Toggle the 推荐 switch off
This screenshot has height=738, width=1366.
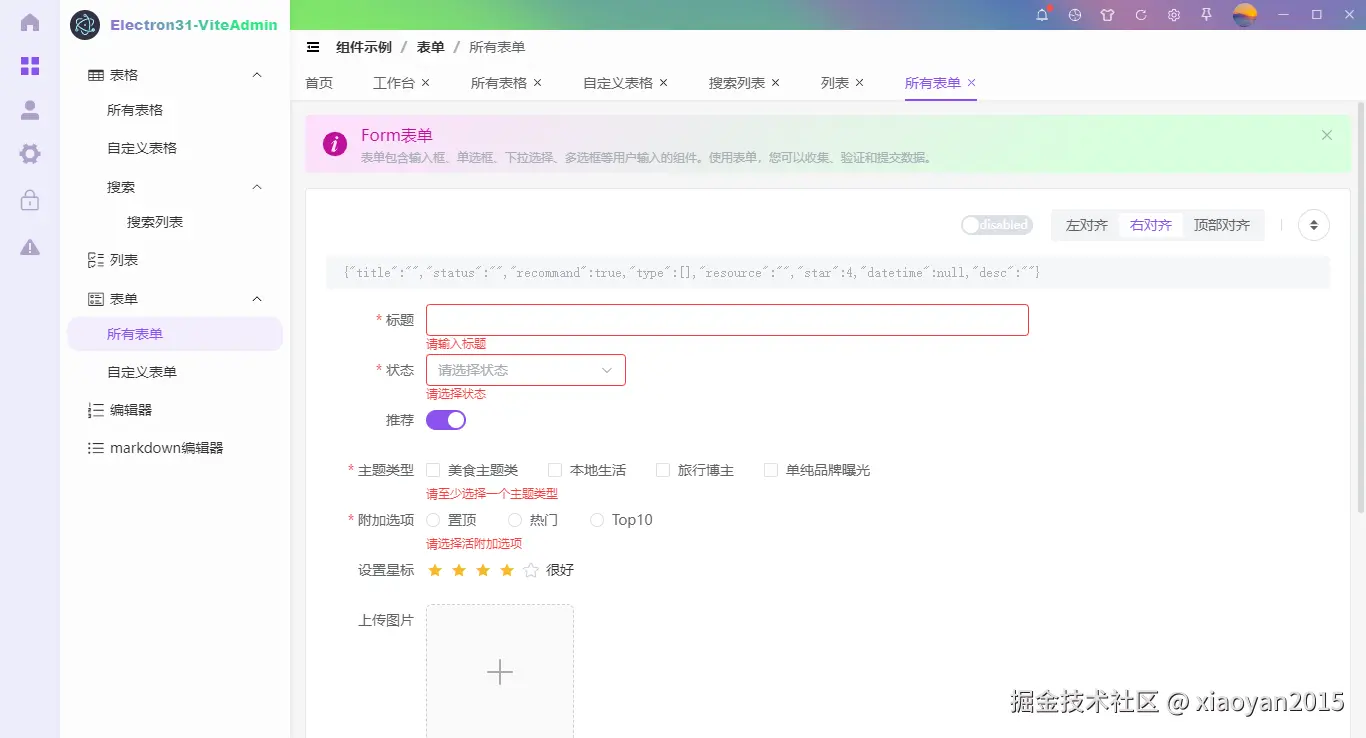(446, 420)
